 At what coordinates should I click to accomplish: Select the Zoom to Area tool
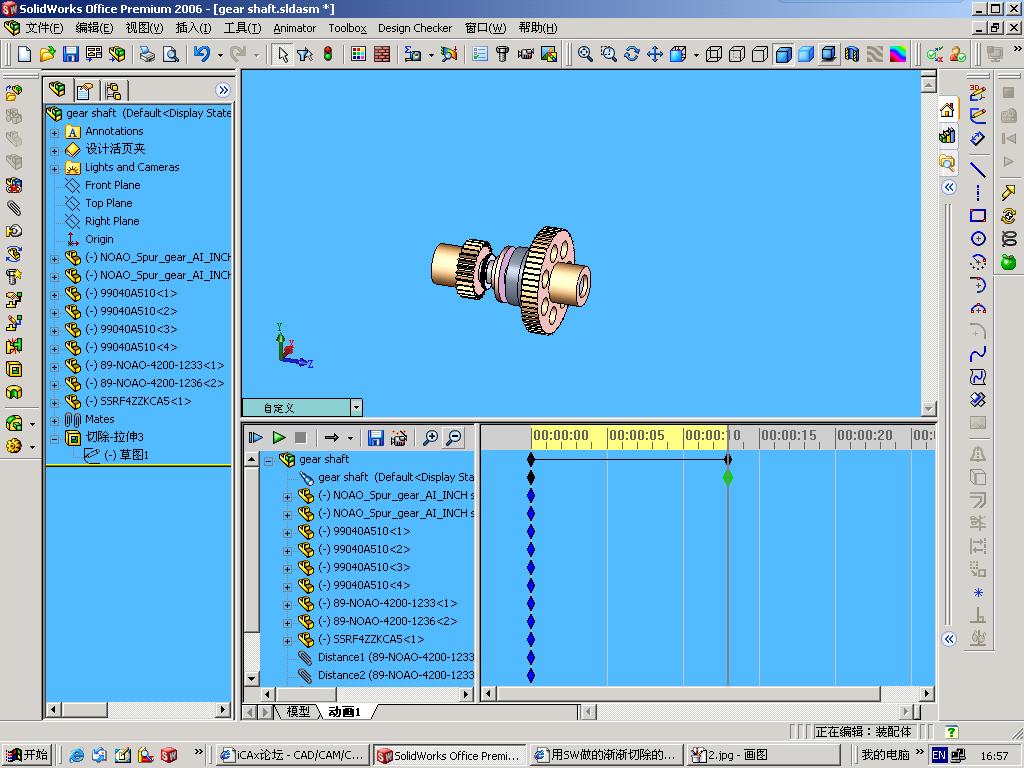pyautogui.click(x=609, y=54)
